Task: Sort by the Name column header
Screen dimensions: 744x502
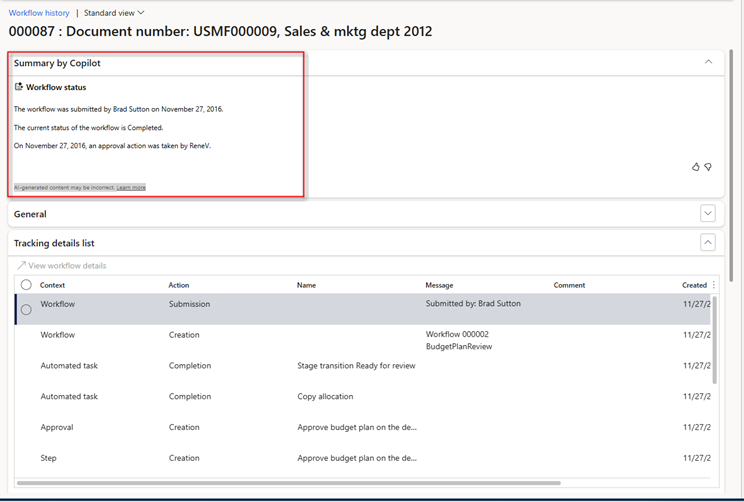Action: click(x=307, y=285)
